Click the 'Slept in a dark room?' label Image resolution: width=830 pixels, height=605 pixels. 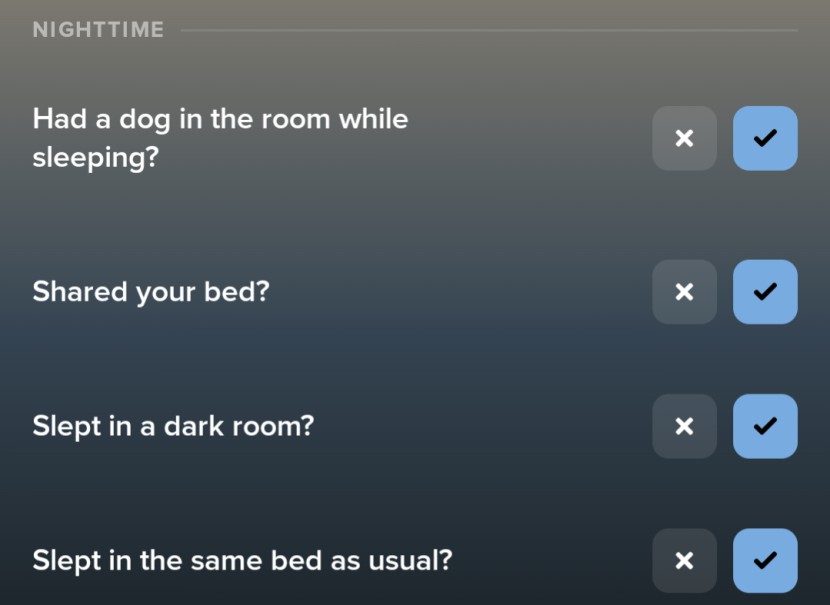tap(173, 426)
